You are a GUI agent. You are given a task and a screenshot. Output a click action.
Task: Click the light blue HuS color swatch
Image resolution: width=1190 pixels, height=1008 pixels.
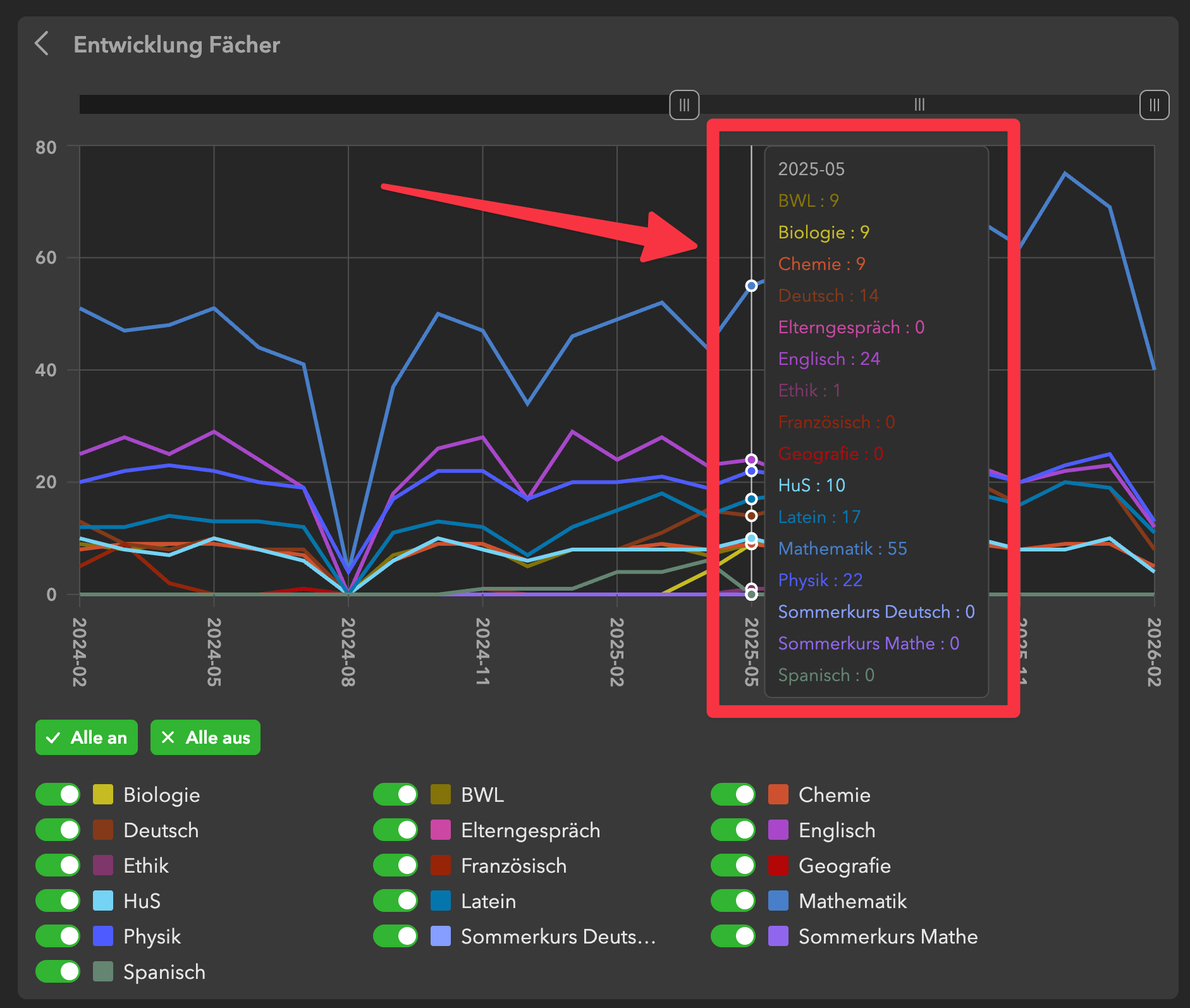click(103, 900)
